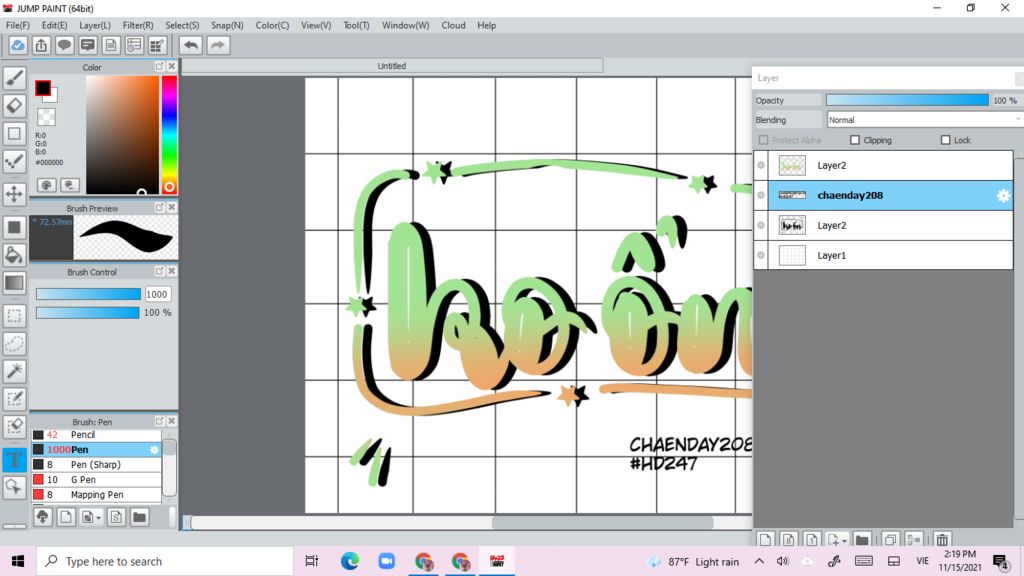1024x576 pixels.
Task: Enable the Lock checkbox
Action: tap(946, 140)
